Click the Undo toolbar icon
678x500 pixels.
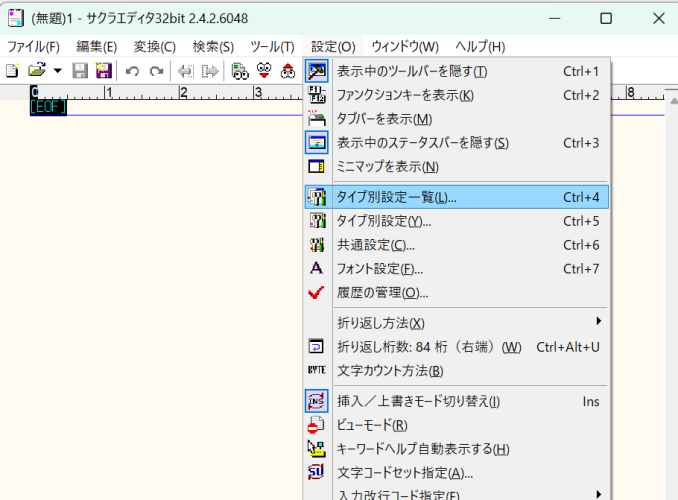tap(132, 71)
